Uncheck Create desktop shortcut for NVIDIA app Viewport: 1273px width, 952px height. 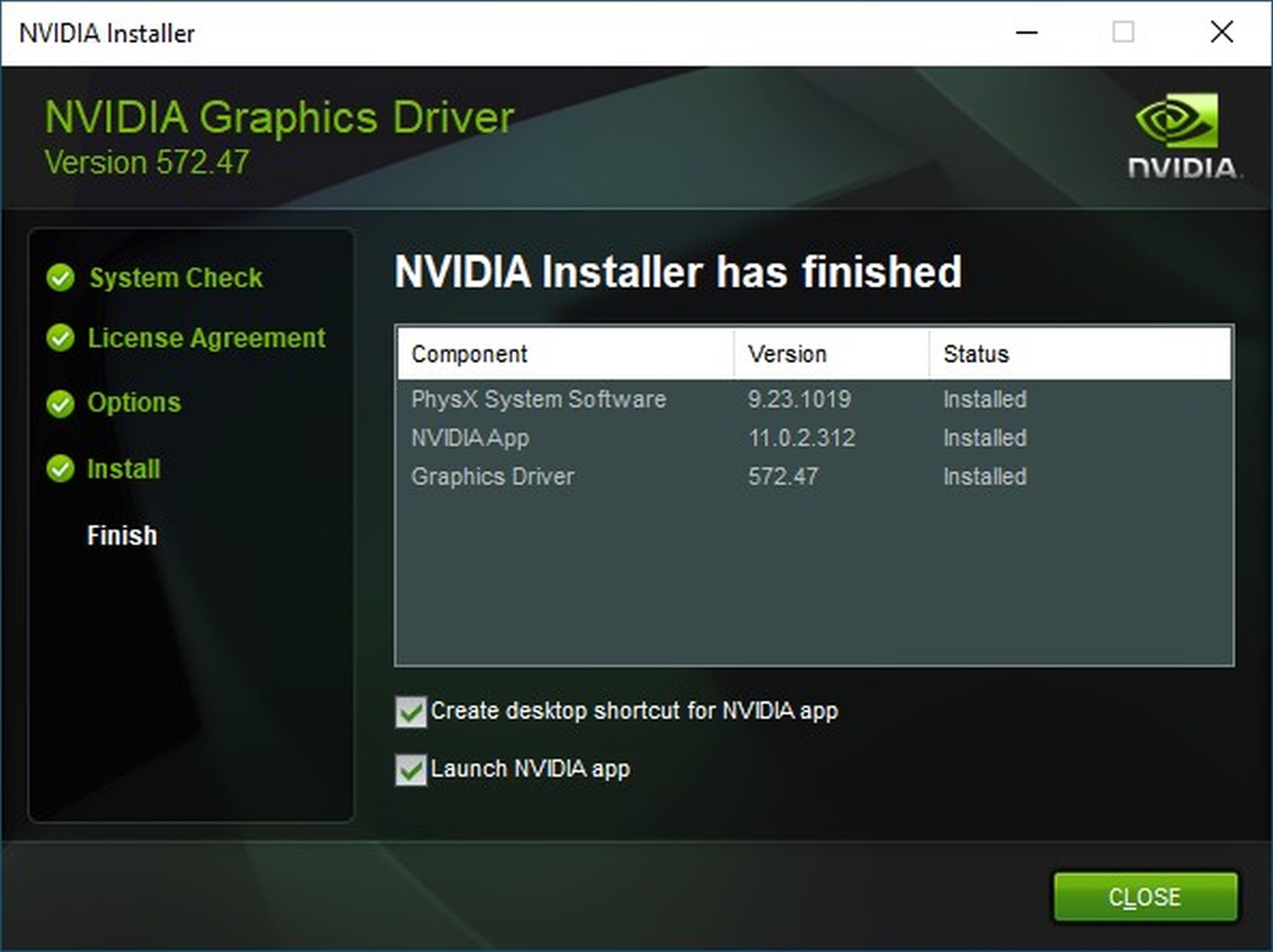(410, 712)
